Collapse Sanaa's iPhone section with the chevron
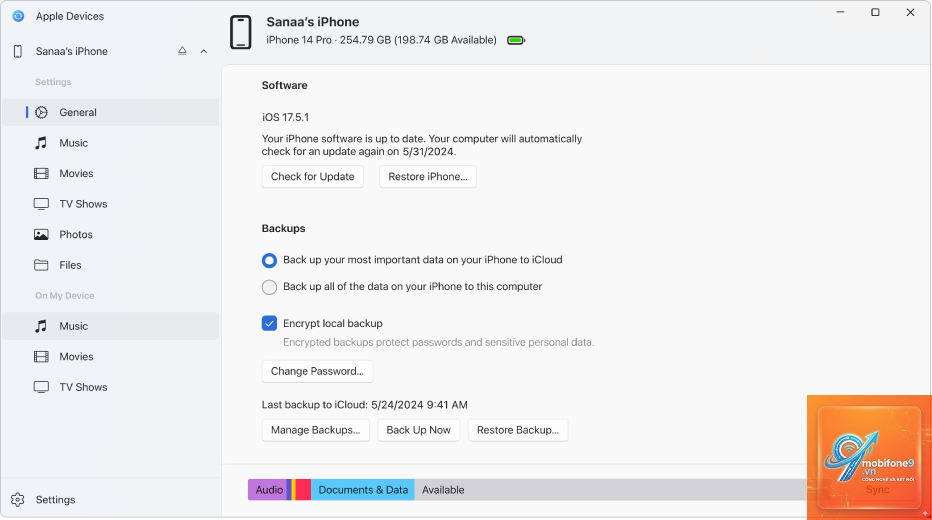The image size is (932, 520). point(204,51)
